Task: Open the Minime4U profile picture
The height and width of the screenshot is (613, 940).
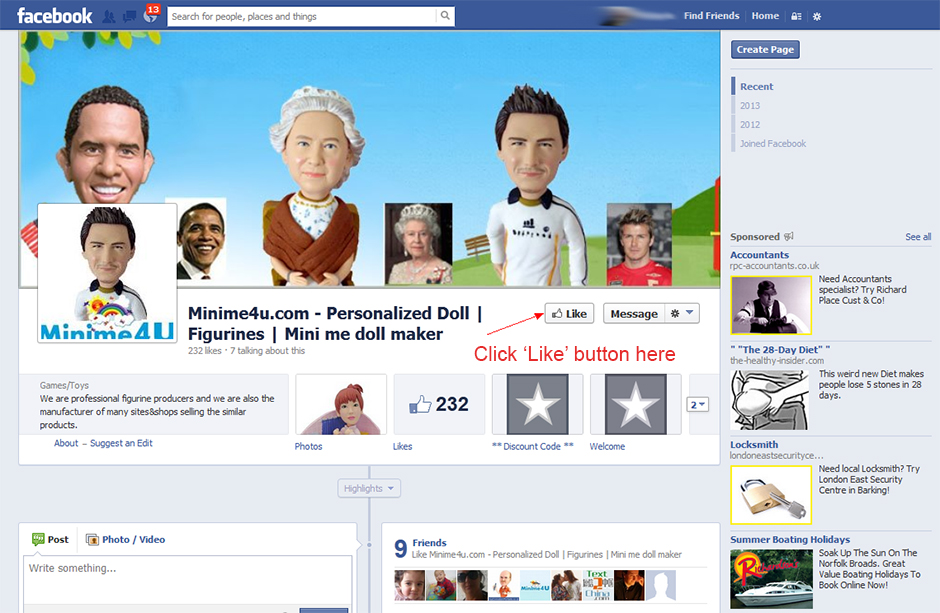Action: (107, 273)
